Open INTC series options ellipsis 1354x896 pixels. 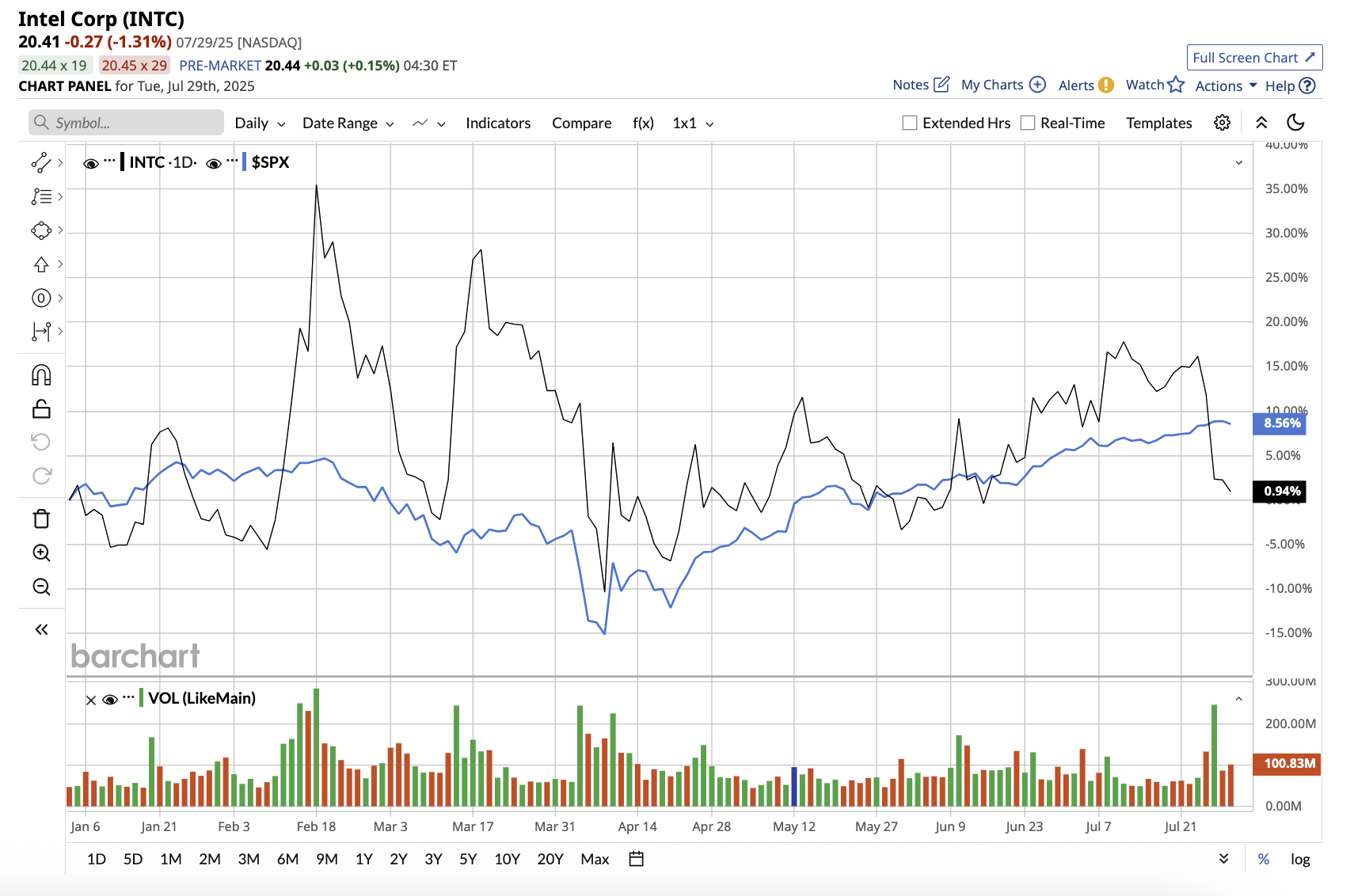[110, 160]
